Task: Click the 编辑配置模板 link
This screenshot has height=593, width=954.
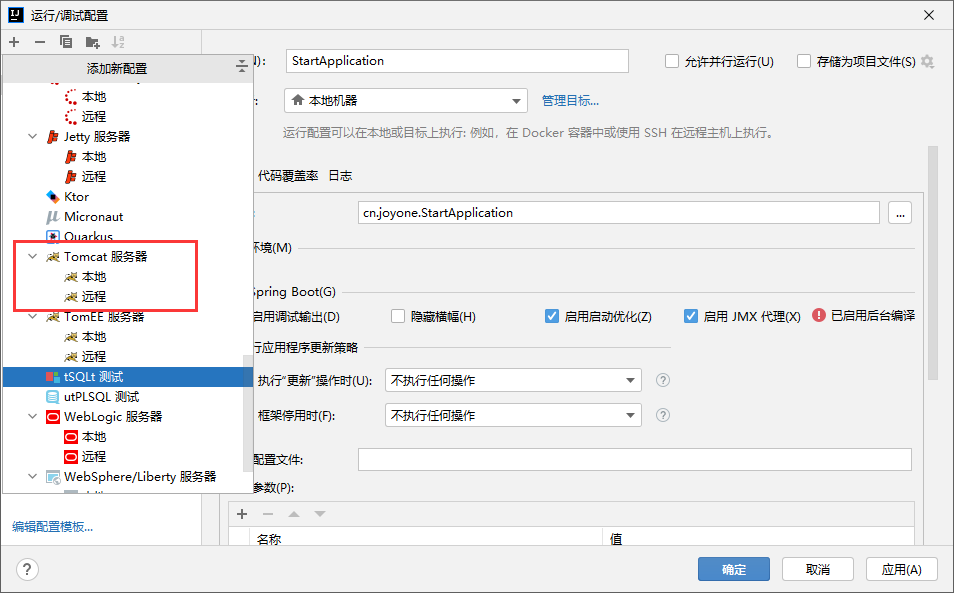Action: [52, 527]
